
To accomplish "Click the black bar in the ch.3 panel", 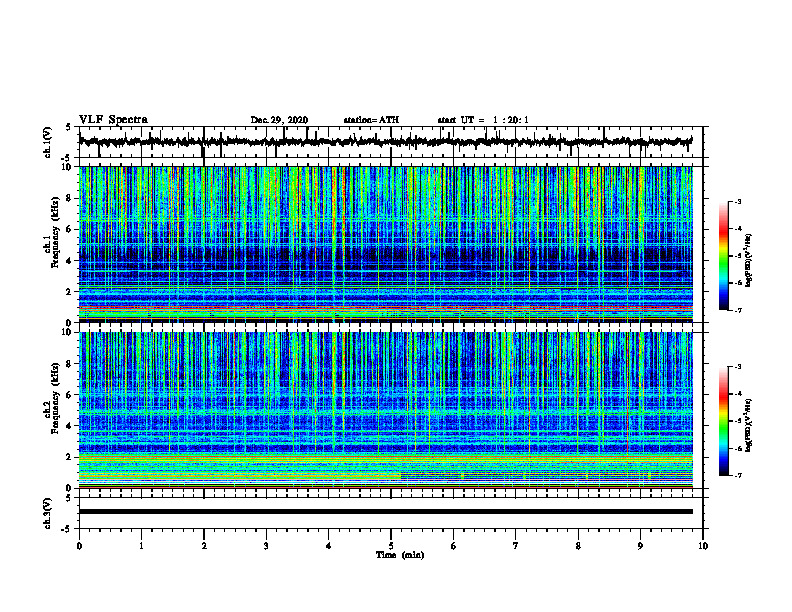I will coord(385,512).
